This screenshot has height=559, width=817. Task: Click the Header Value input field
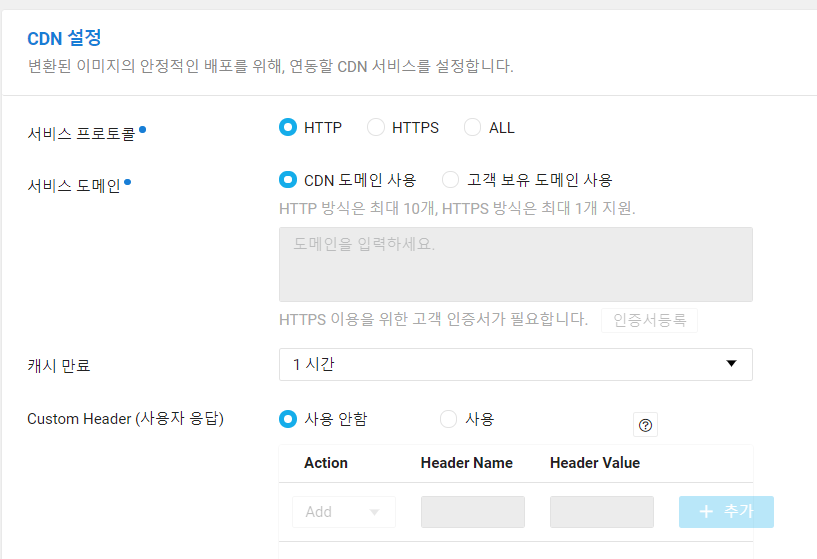coord(602,512)
